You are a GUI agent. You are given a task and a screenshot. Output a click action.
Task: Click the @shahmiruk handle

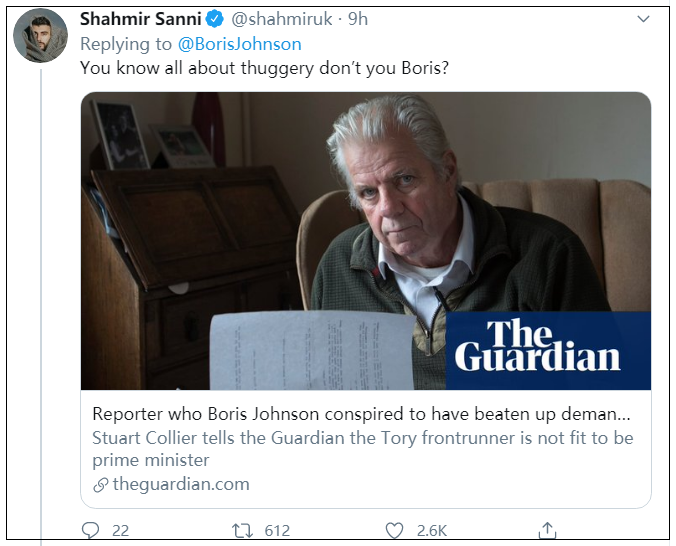[x=282, y=19]
